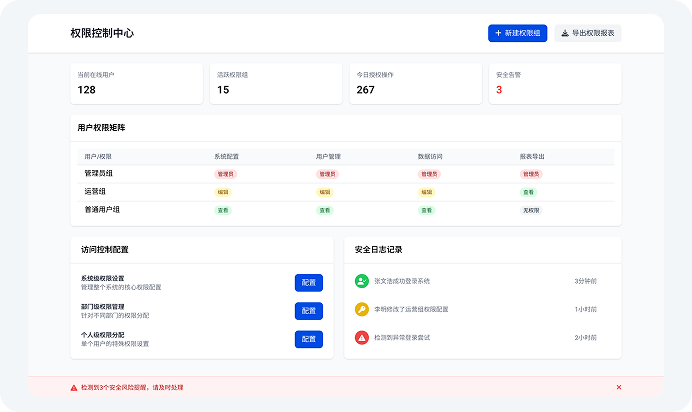Click the 安全日志记录 section heading
692x412 pixels.
click(x=378, y=250)
